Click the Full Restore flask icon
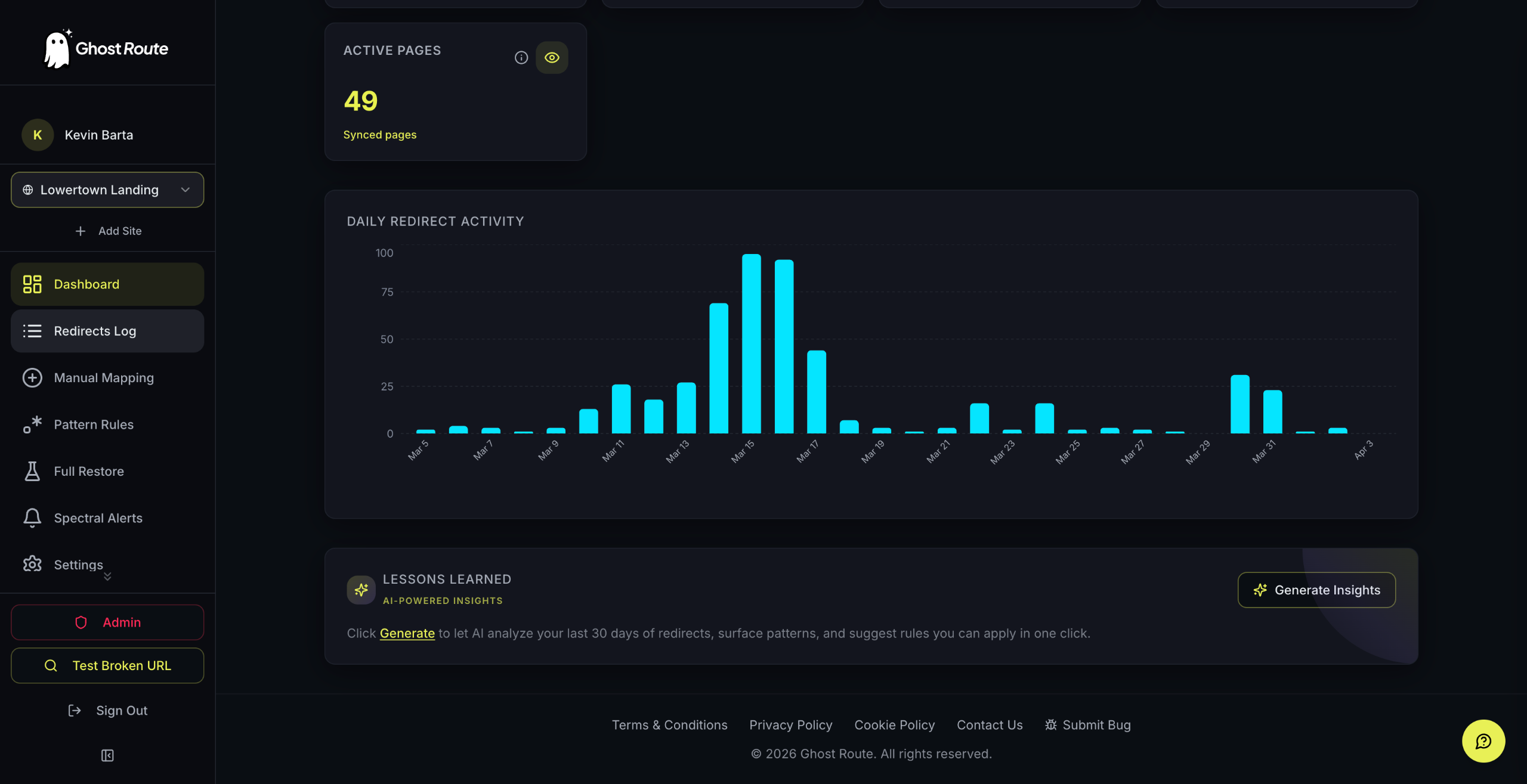 32,471
